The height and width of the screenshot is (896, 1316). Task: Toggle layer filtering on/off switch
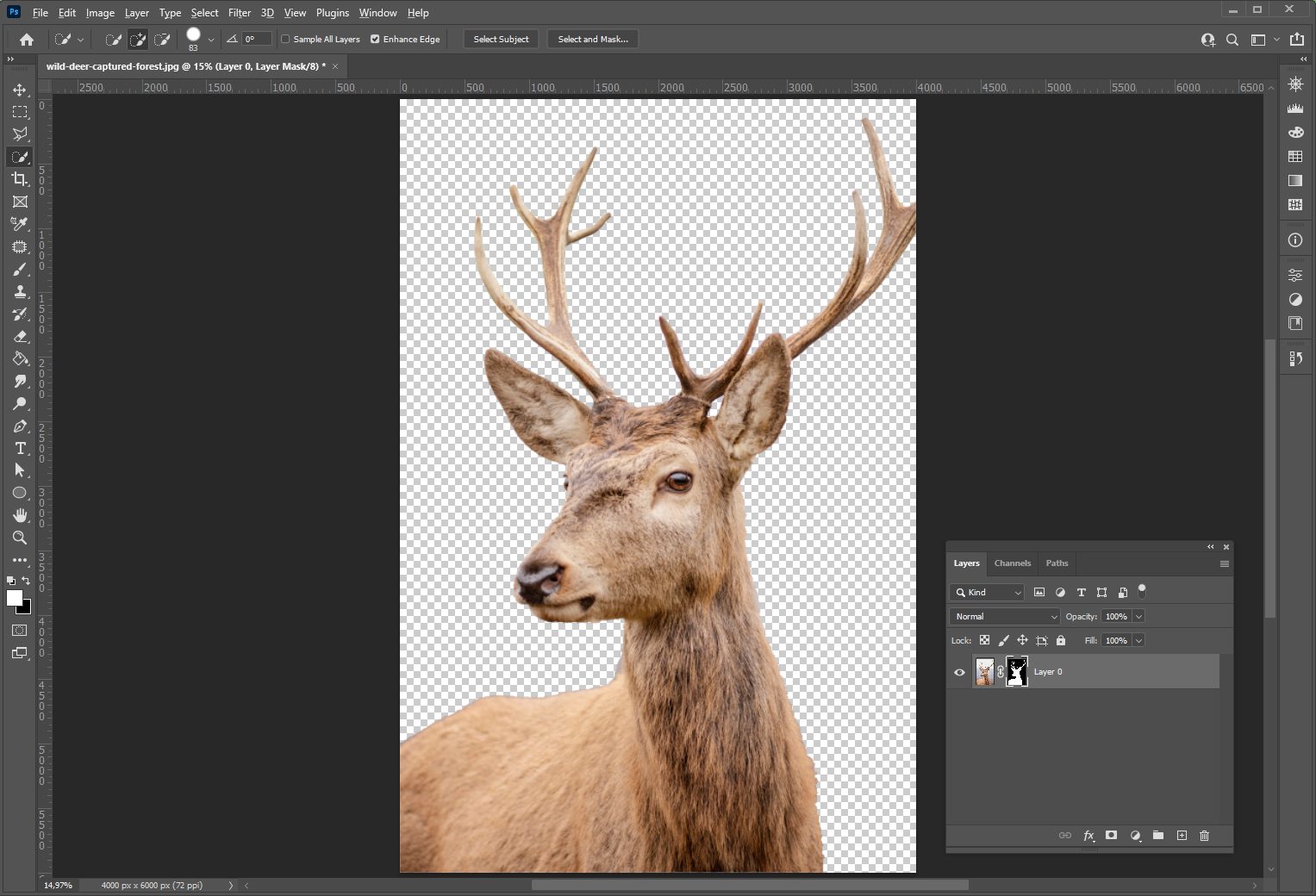pyautogui.click(x=1142, y=592)
